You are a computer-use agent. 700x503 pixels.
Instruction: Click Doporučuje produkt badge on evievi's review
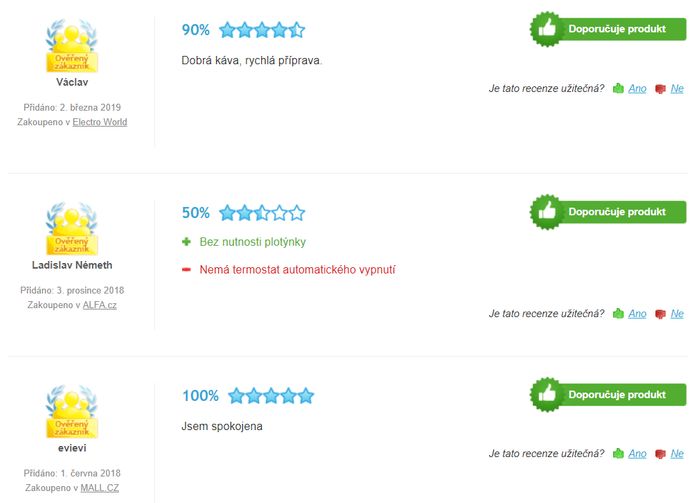click(608, 395)
